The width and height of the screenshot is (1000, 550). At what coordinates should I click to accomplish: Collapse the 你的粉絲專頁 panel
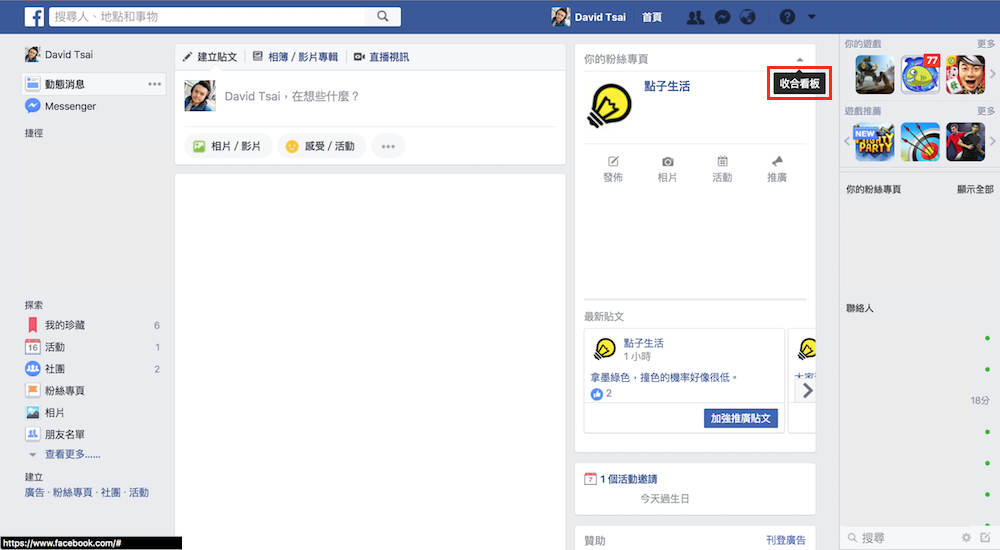pos(799,60)
